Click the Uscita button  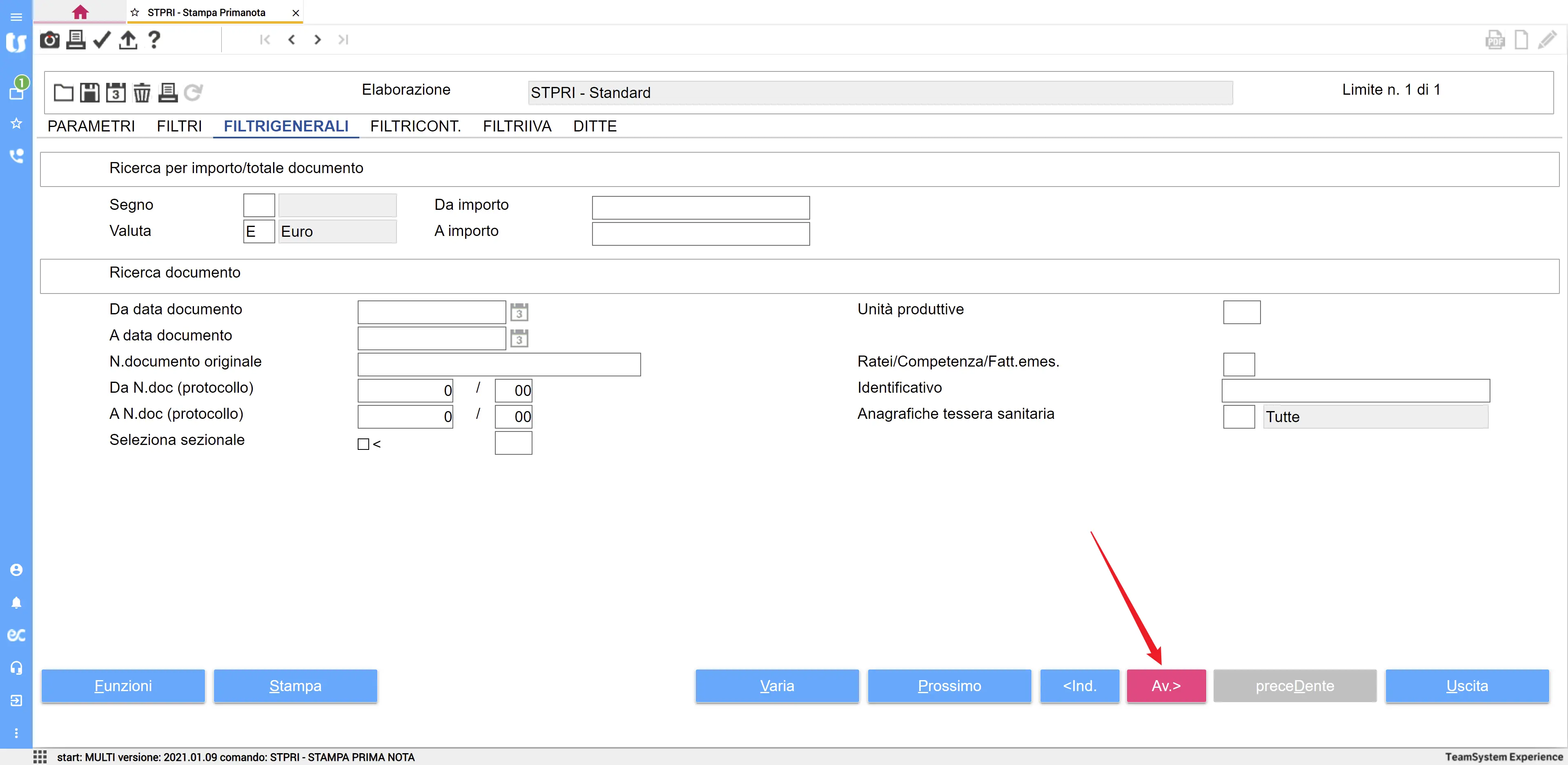tap(1466, 686)
